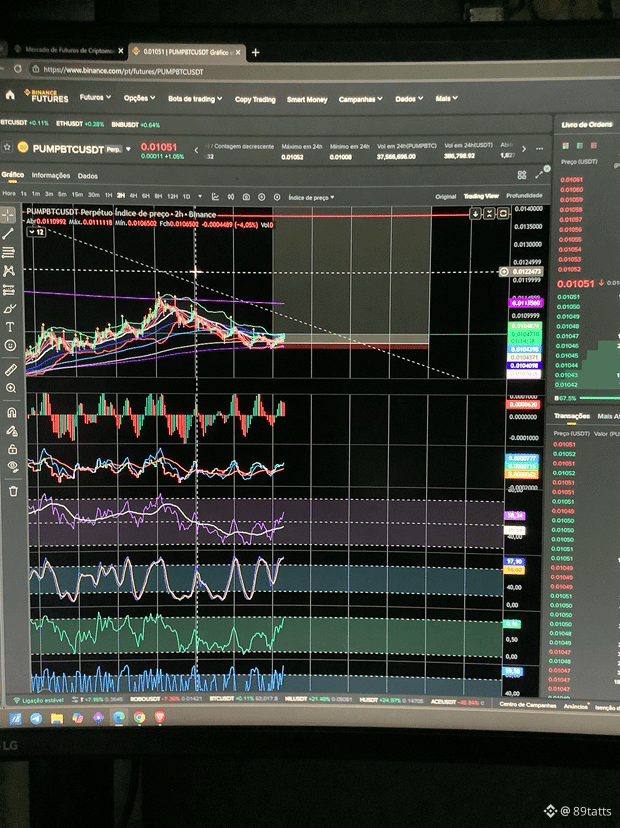The width and height of the screenshot is (620, 828).
Task: Select the brush drawing tool
Action: 10,308
